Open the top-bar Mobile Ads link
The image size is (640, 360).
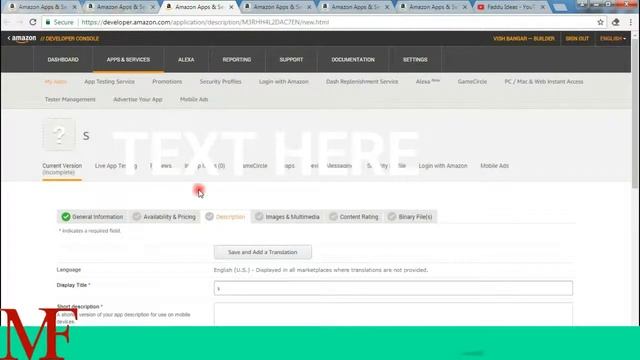[194, 100]
